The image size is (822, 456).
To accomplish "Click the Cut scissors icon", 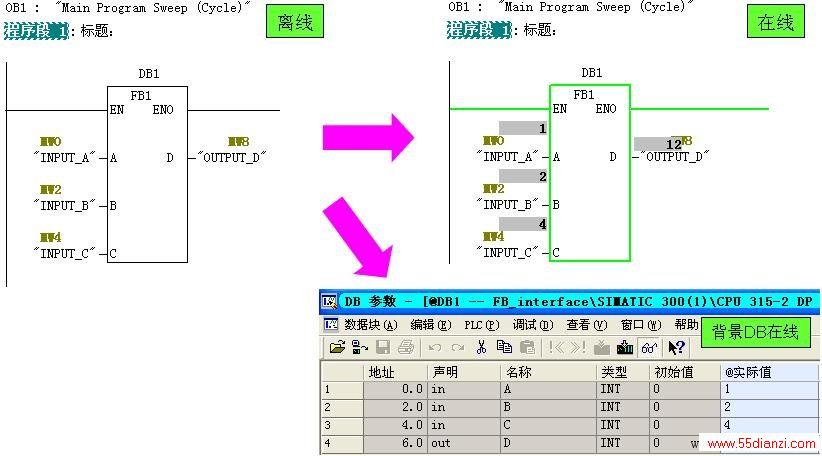I will pos(481,347).
